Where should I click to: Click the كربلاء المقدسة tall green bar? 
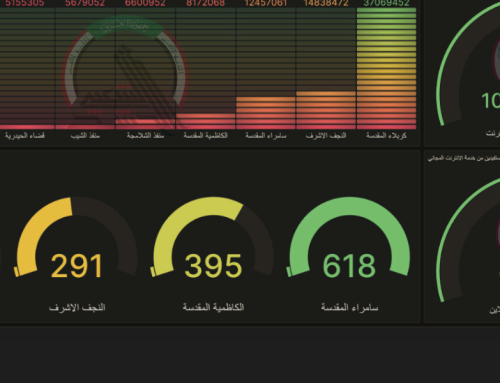coord(386,68)
